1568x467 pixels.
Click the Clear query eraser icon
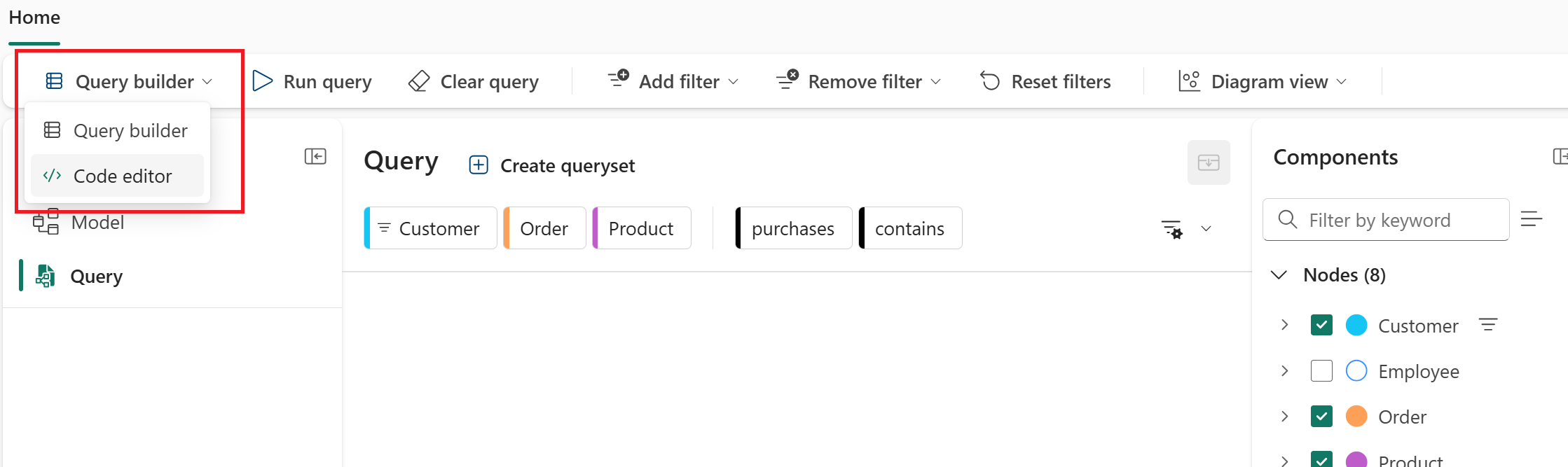(419, 81)
